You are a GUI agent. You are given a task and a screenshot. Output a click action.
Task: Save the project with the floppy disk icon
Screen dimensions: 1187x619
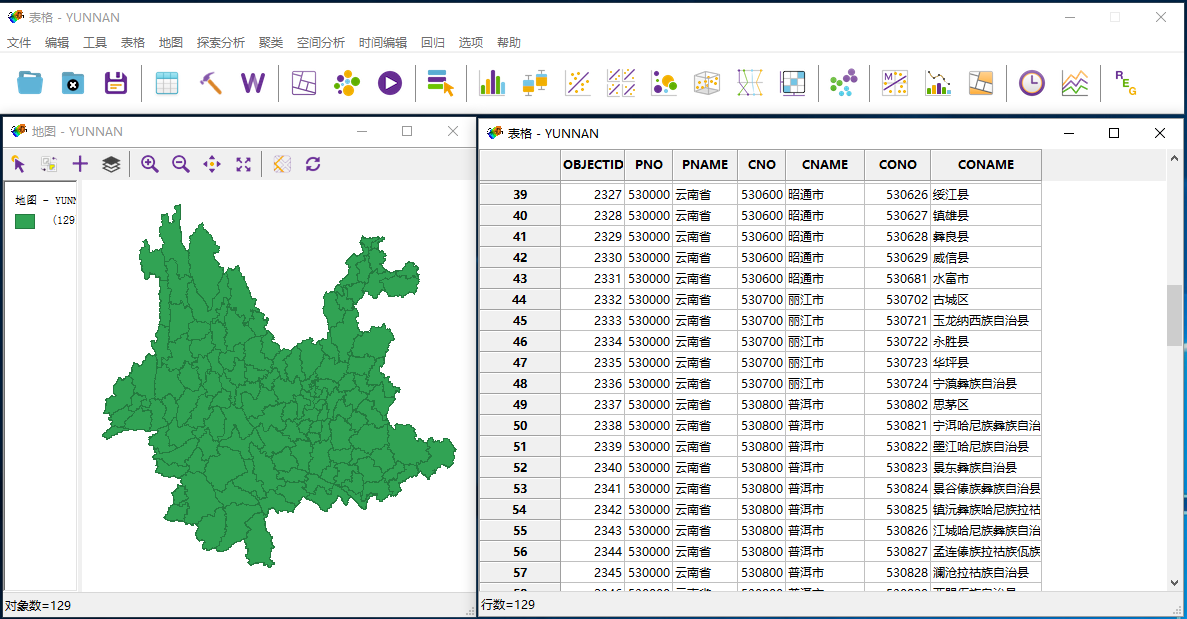click(116, 83)
